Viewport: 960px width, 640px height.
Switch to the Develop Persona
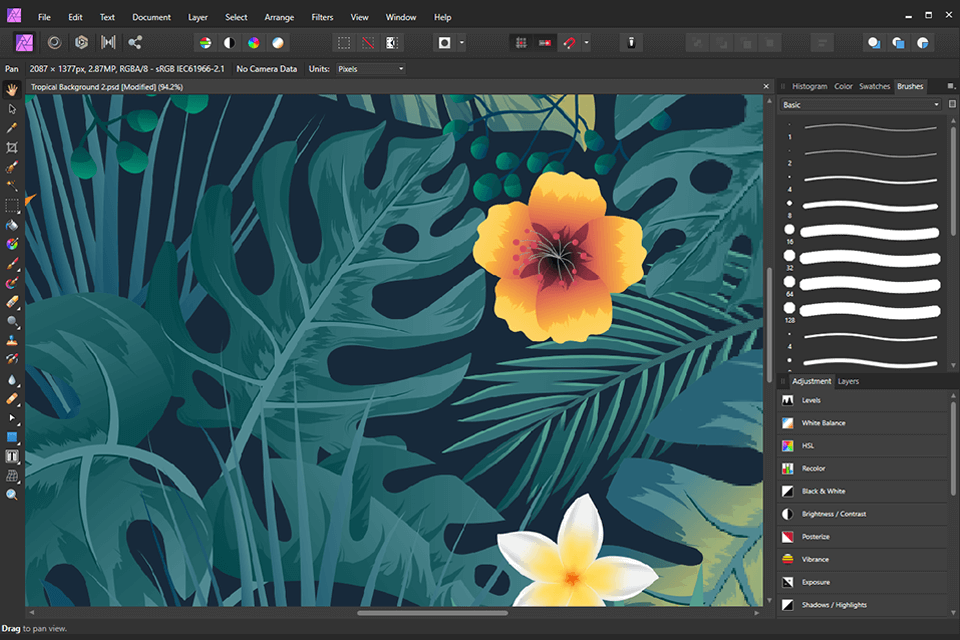click(81, 42)
